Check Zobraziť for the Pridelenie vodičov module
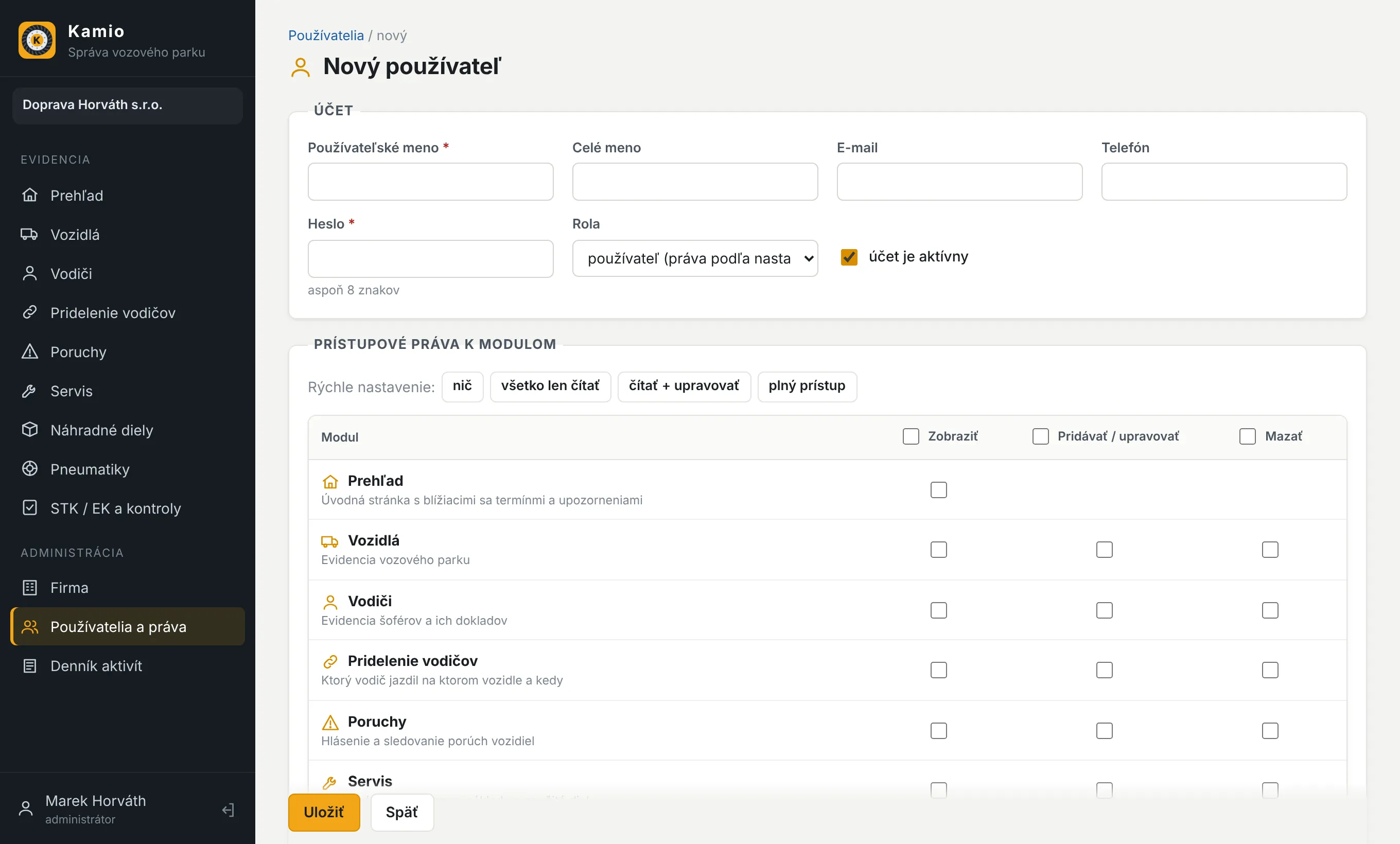Image resolution: width=1400 pixels, height=844 pixels. point(939,670)
